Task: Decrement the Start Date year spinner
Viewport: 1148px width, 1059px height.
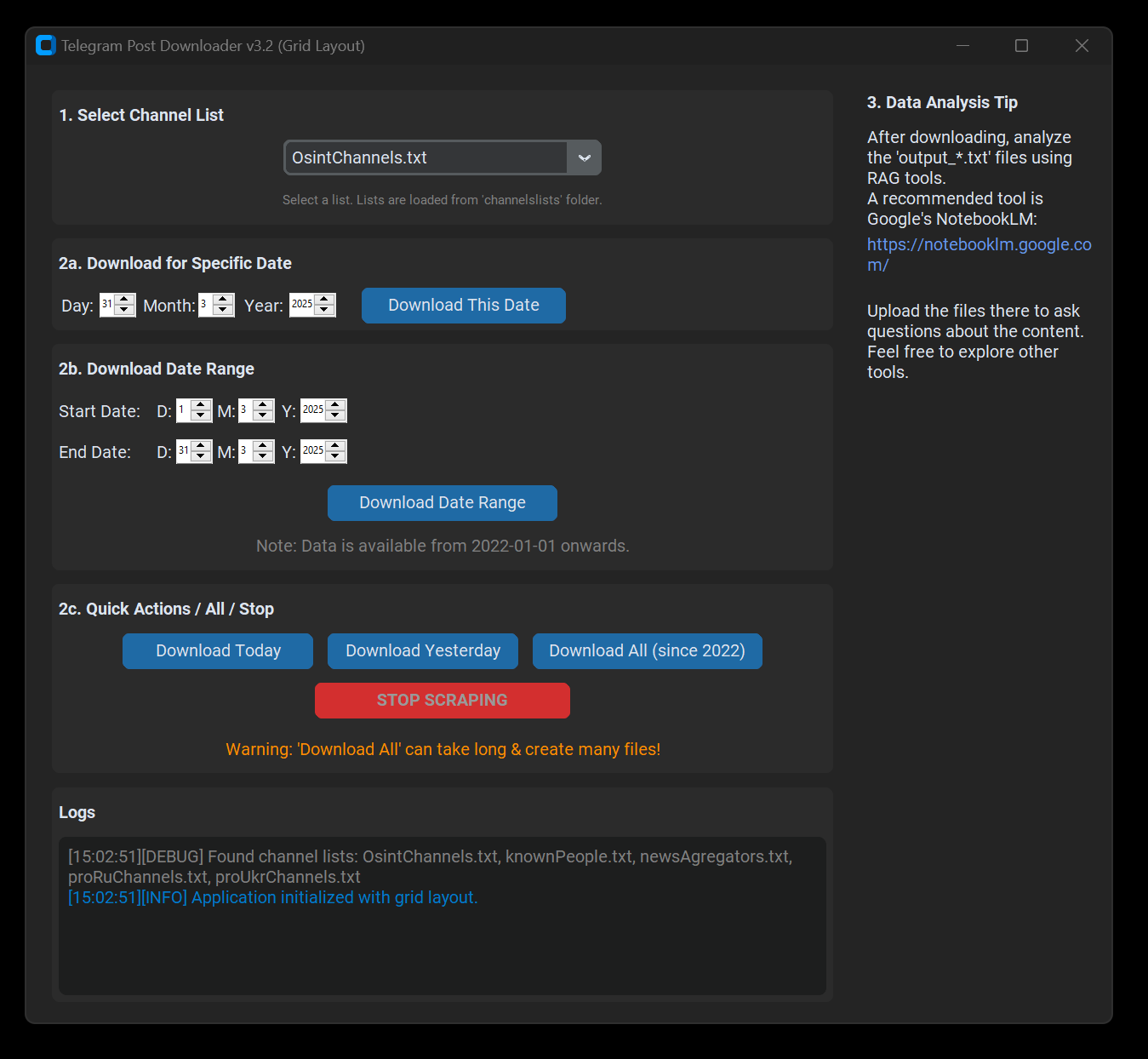Action: coord(336,416)
